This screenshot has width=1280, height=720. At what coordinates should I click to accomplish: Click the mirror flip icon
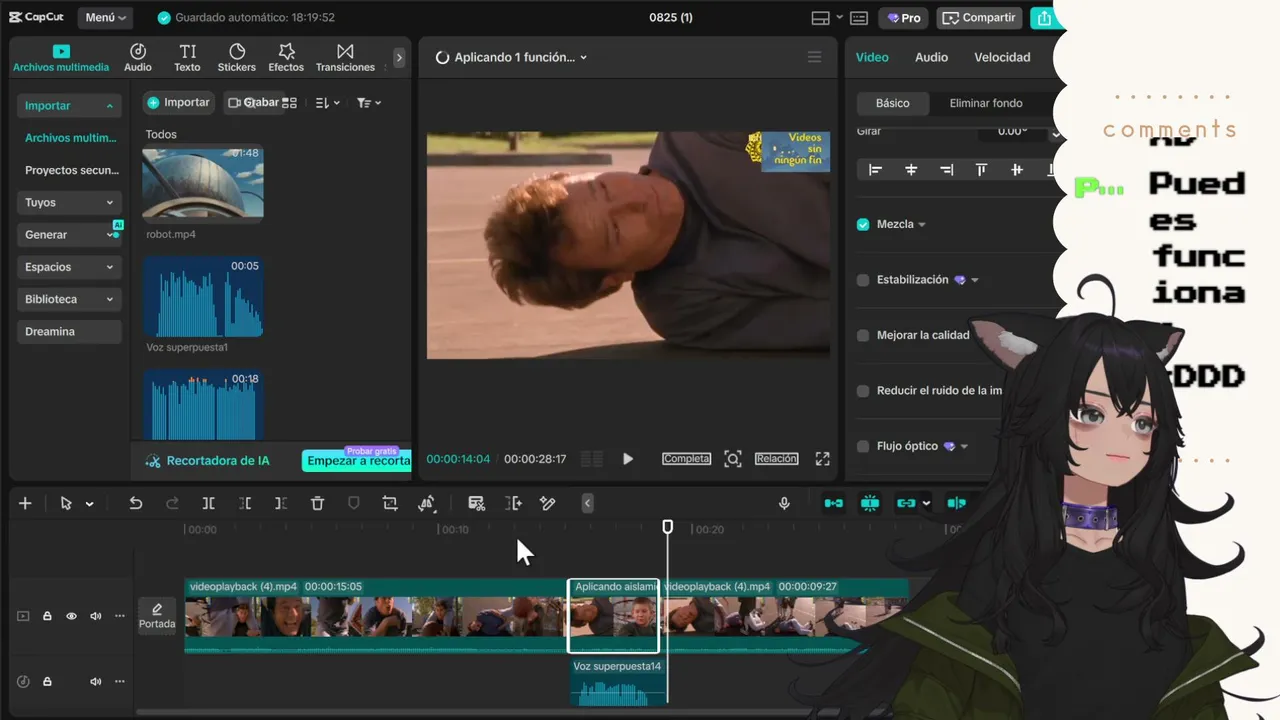[x=427, y=503]
